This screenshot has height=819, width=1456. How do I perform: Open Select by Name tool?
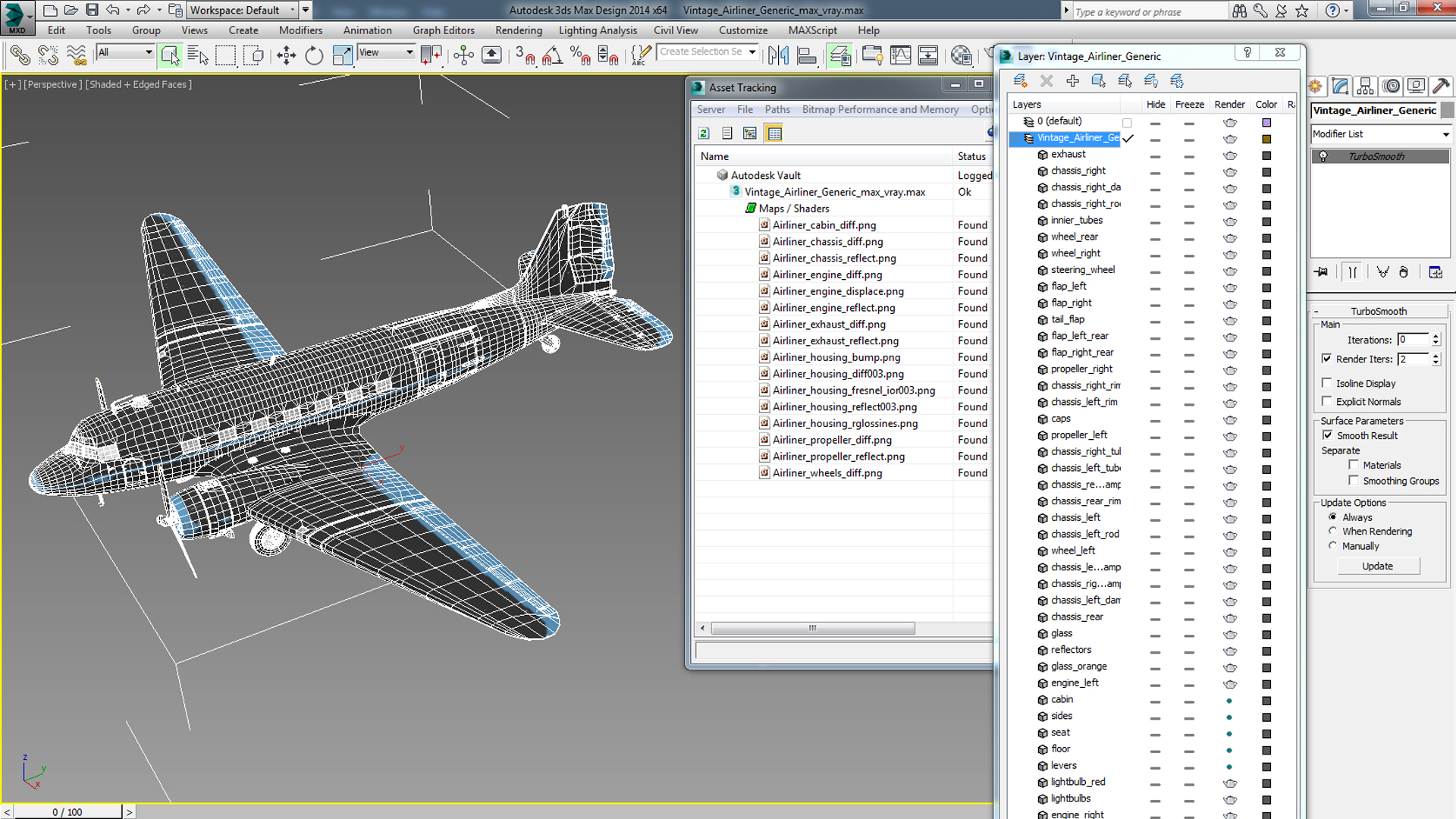(x=198, y=55)
